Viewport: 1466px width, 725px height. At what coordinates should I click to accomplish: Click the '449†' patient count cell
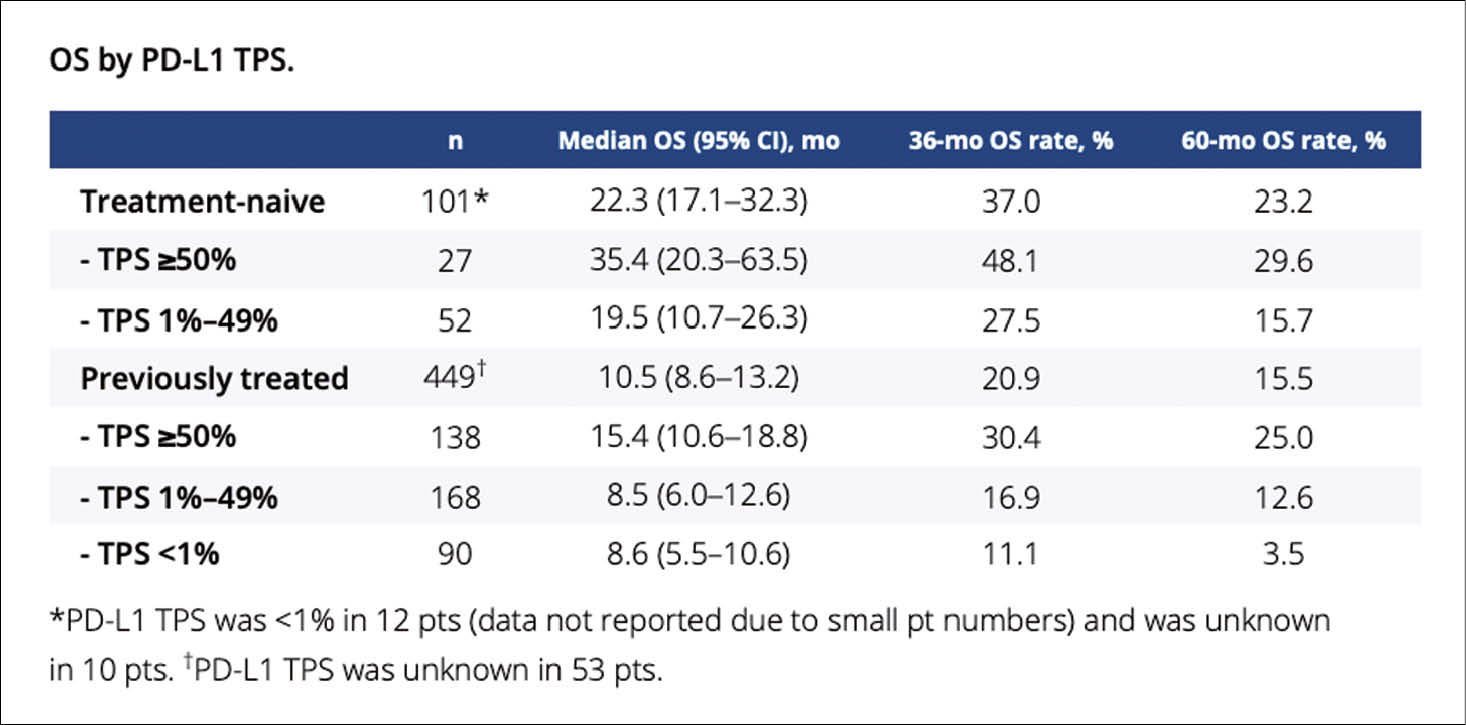click(455, 378)
